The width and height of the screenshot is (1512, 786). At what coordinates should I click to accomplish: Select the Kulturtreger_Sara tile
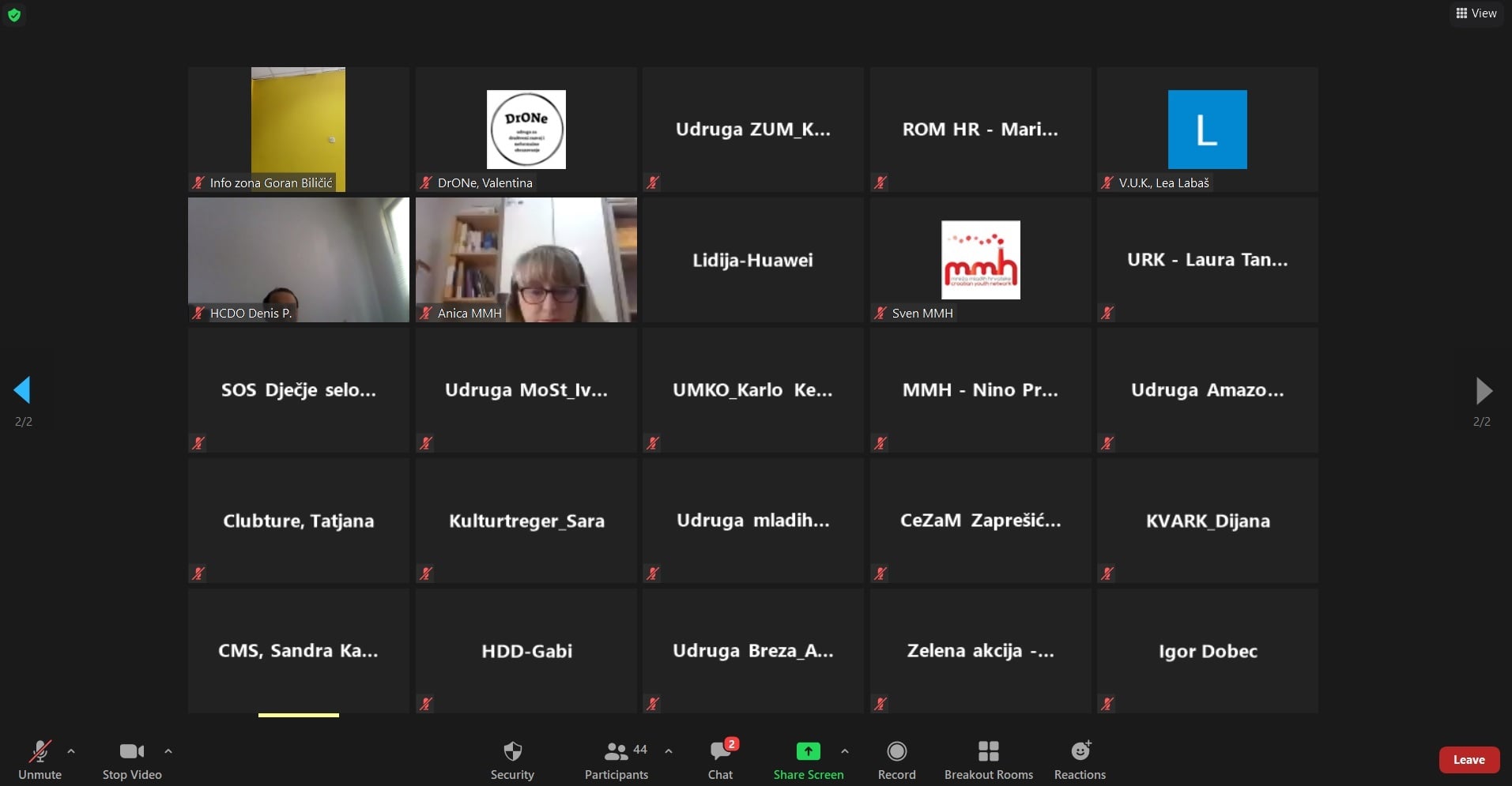[x=526, y=521]
